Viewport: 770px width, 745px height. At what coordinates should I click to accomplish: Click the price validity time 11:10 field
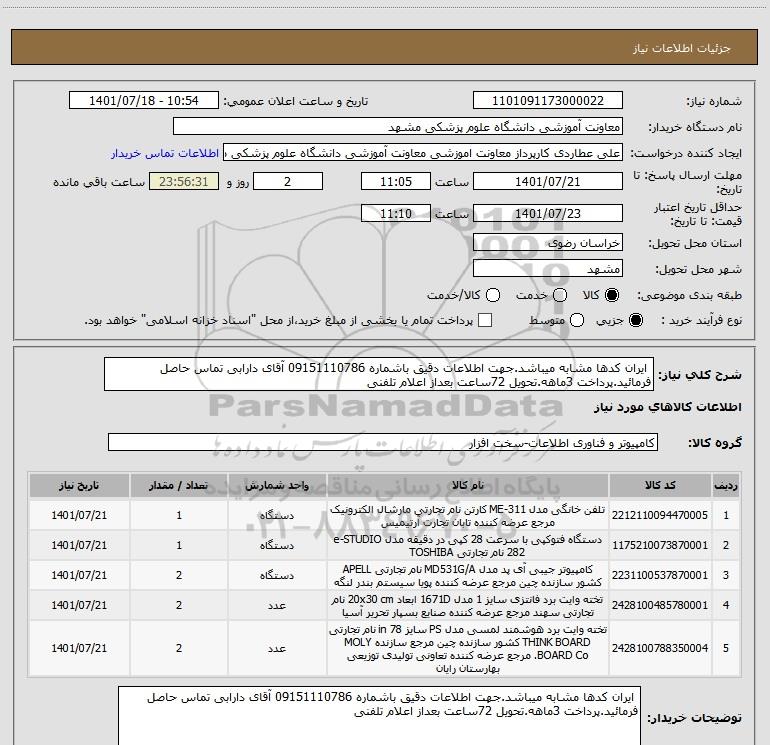[x=396, y=213]
